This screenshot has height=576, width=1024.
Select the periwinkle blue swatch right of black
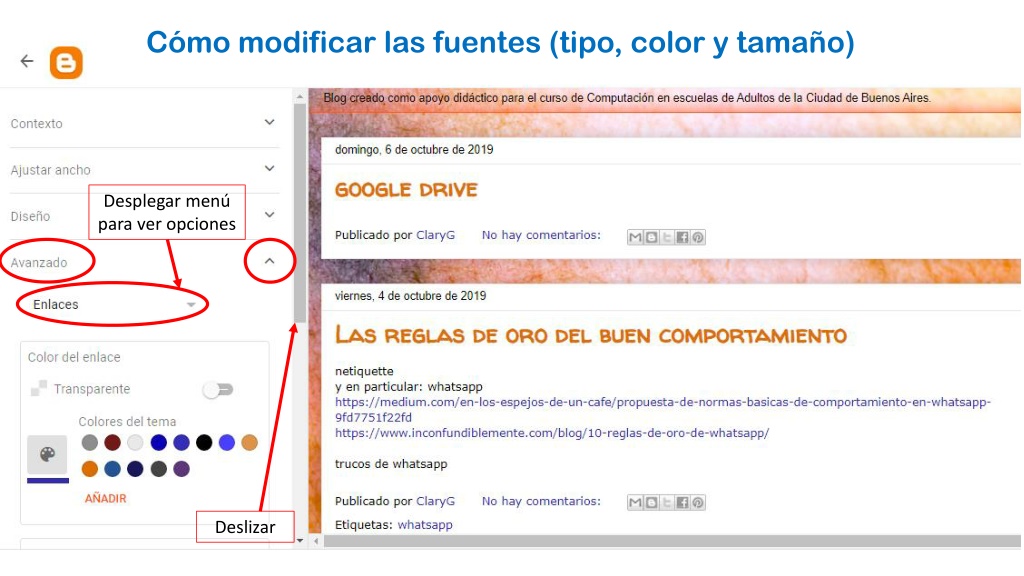[227, 443]
